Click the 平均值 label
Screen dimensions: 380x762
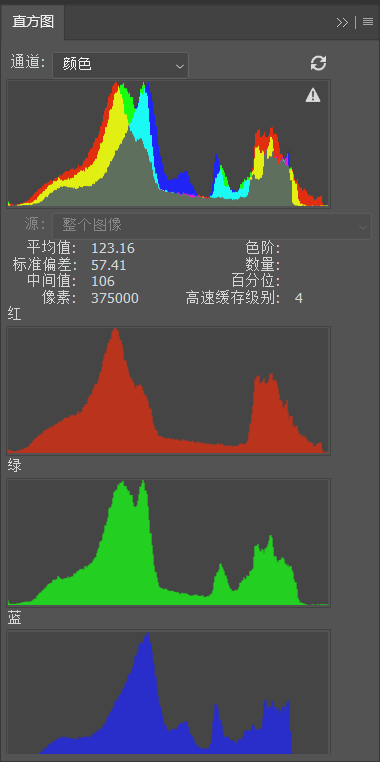(x=52, y=248)
